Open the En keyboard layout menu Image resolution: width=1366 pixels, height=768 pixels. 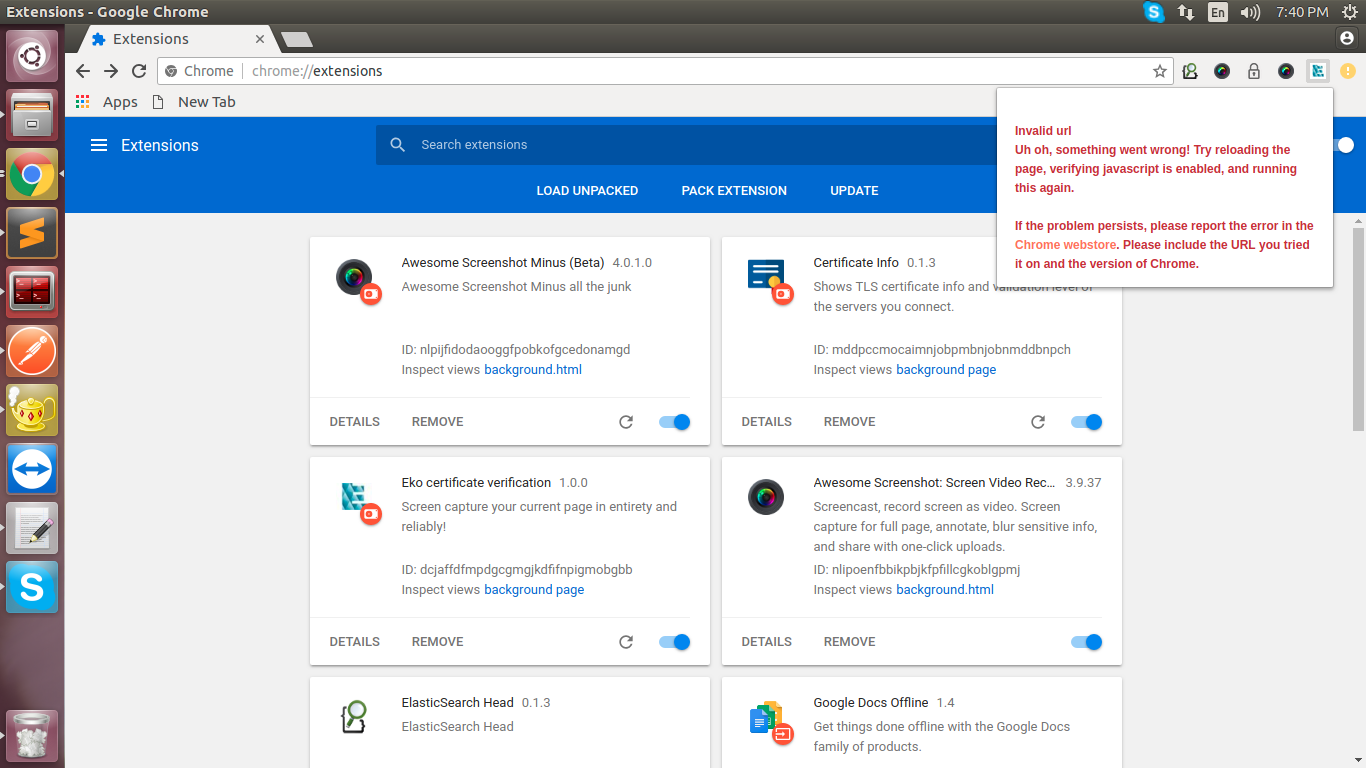tap(1218, 12)
